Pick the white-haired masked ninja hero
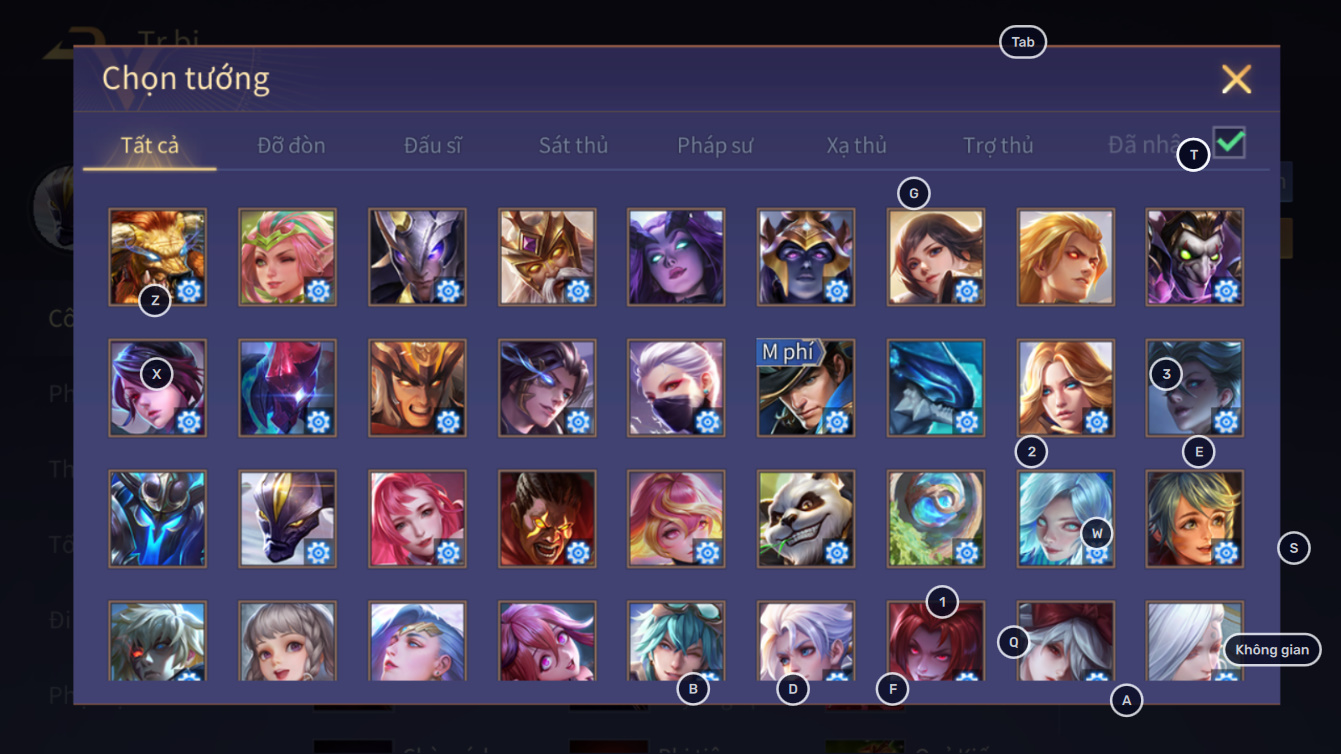1341x754 pixels. coord(676,388)
